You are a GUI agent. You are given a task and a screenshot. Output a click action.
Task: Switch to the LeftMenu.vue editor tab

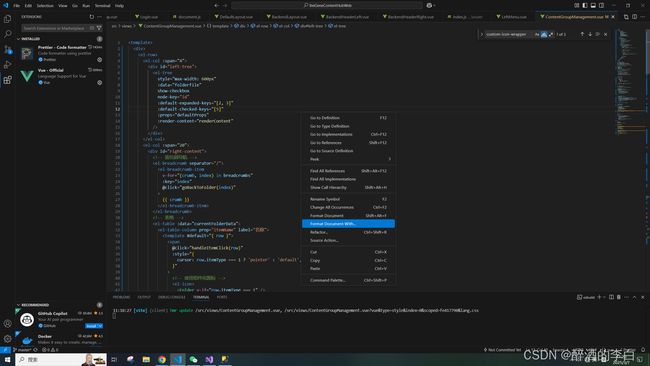(511, 17)
